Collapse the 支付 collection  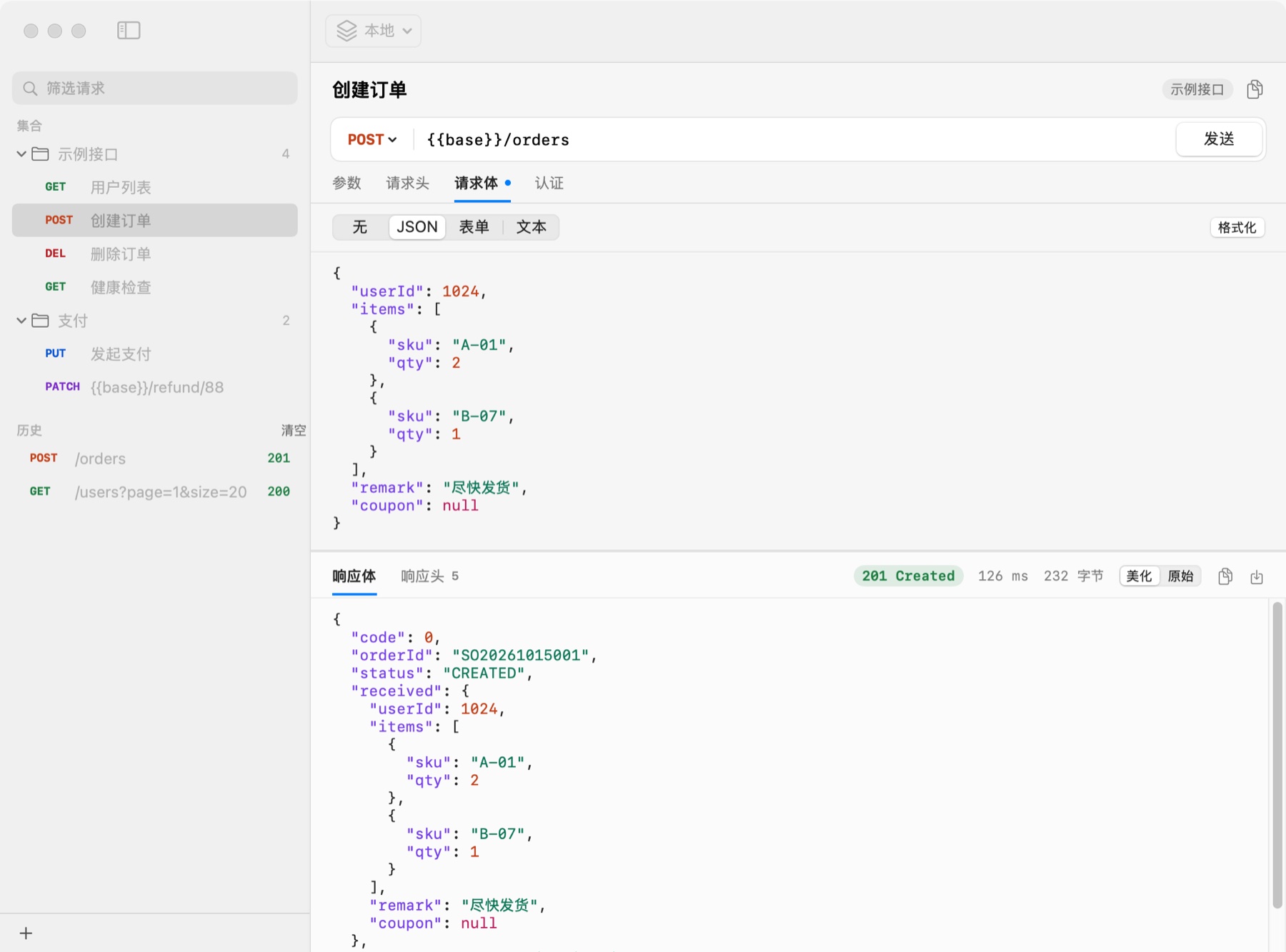tap(21, 321)
